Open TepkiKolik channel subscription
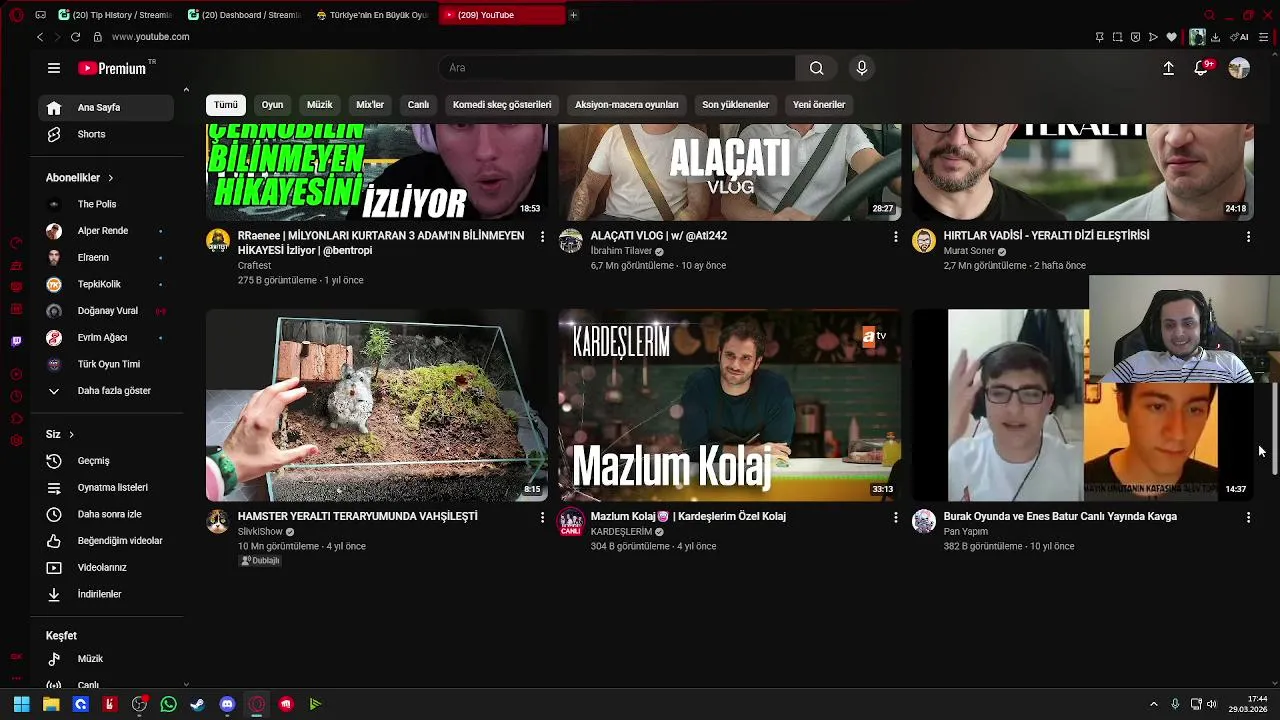 [x=108, y=284]
